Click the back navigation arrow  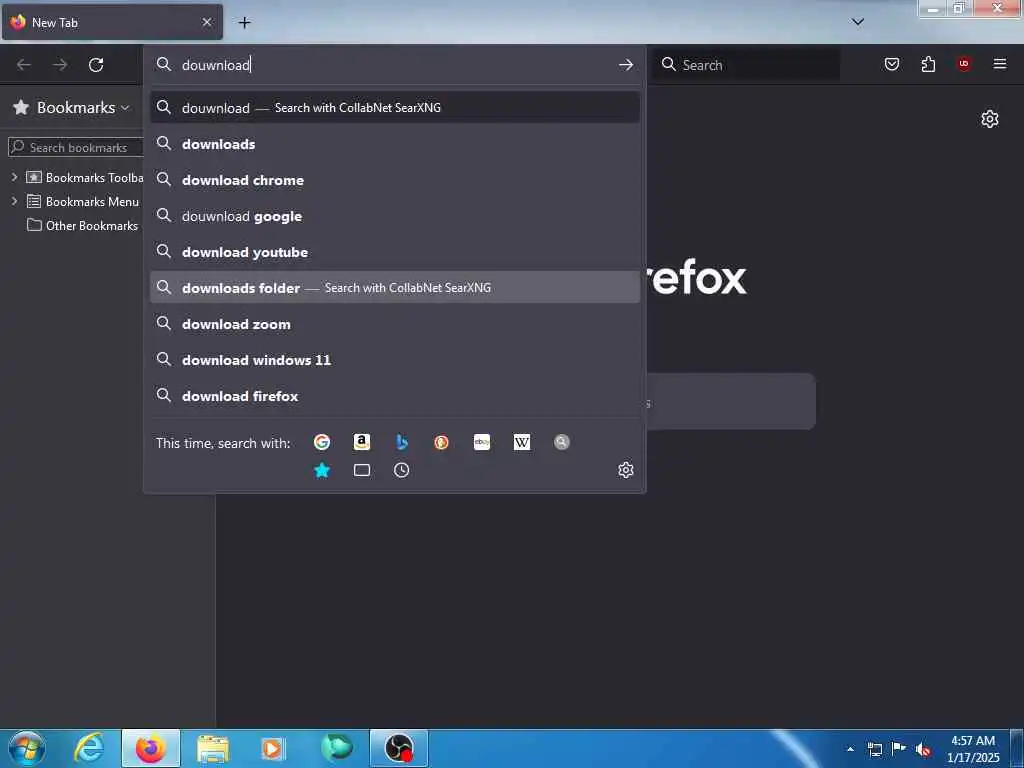(x=24, y=65)
